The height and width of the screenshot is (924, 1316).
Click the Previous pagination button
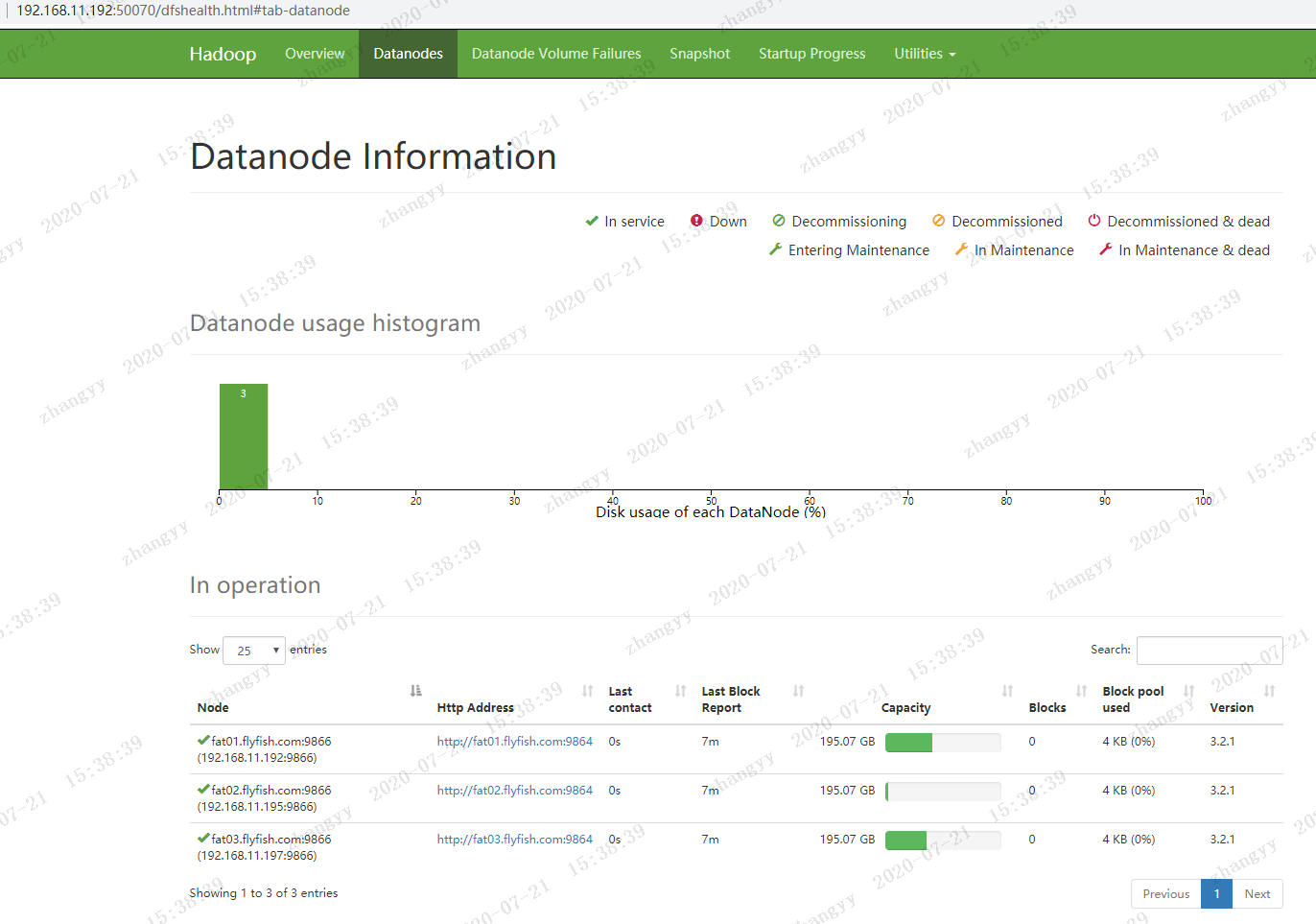click(1165, 893)
